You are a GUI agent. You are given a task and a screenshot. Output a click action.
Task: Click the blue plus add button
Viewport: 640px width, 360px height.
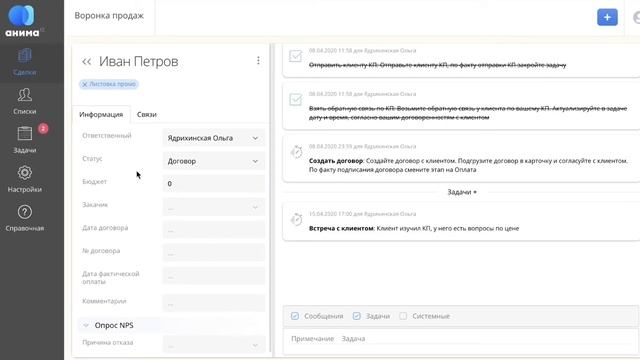pyautogui.click(x=607, y=17)
